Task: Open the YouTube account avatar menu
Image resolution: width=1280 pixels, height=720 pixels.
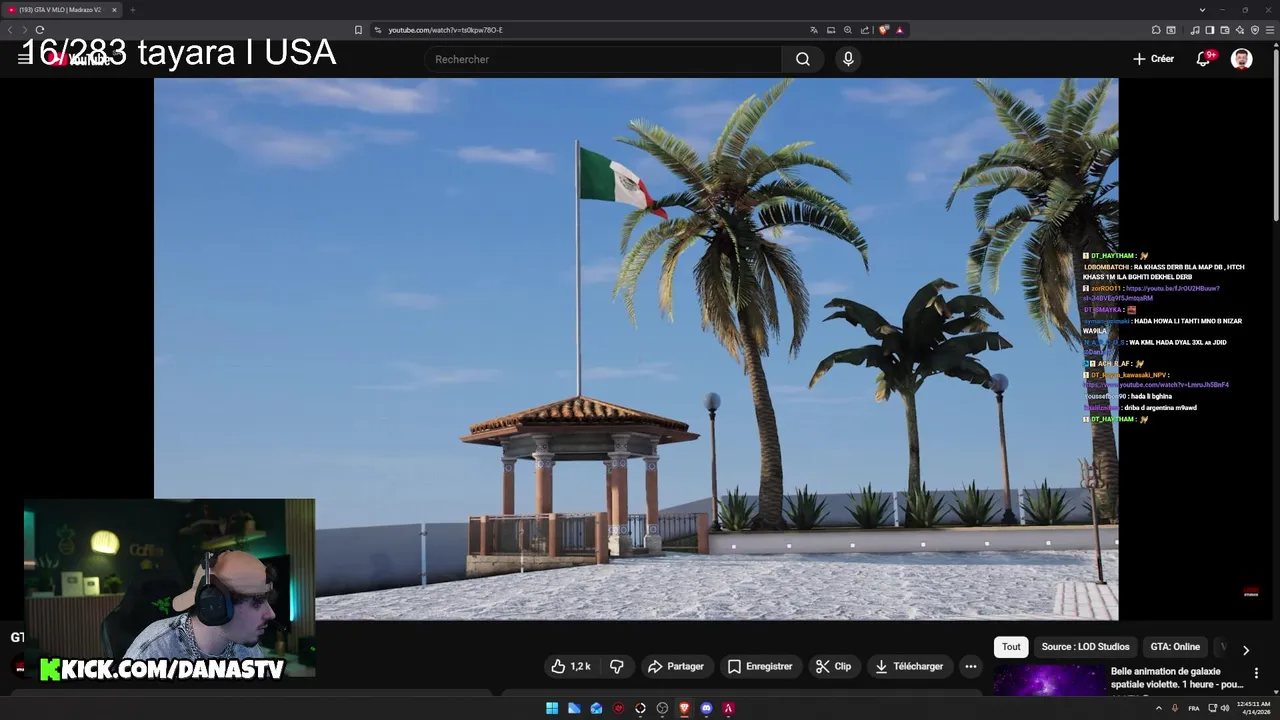Action: [x=1242, y=59]
